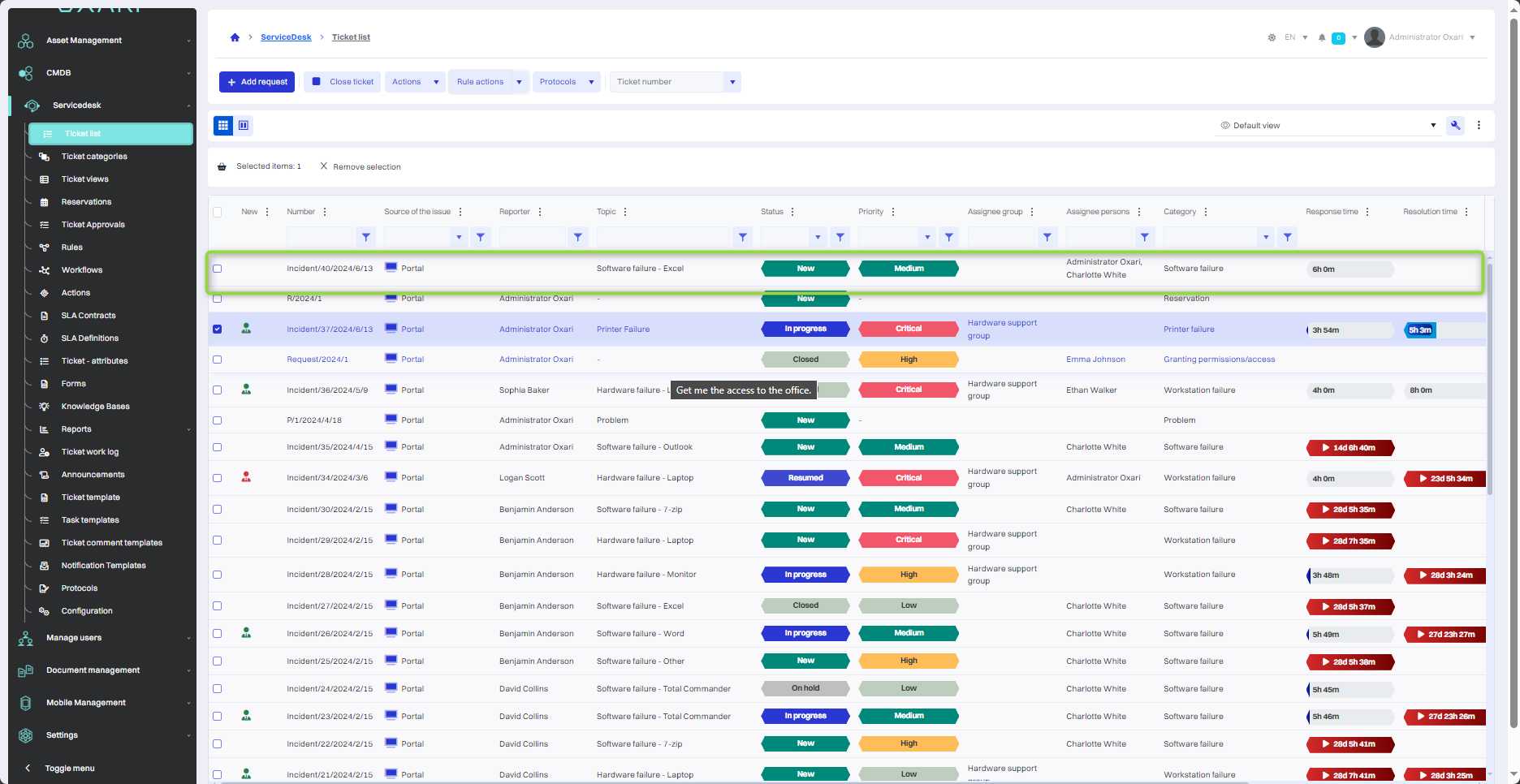
Task: Expand the Actions dropdown
Action: pos(436,82)
